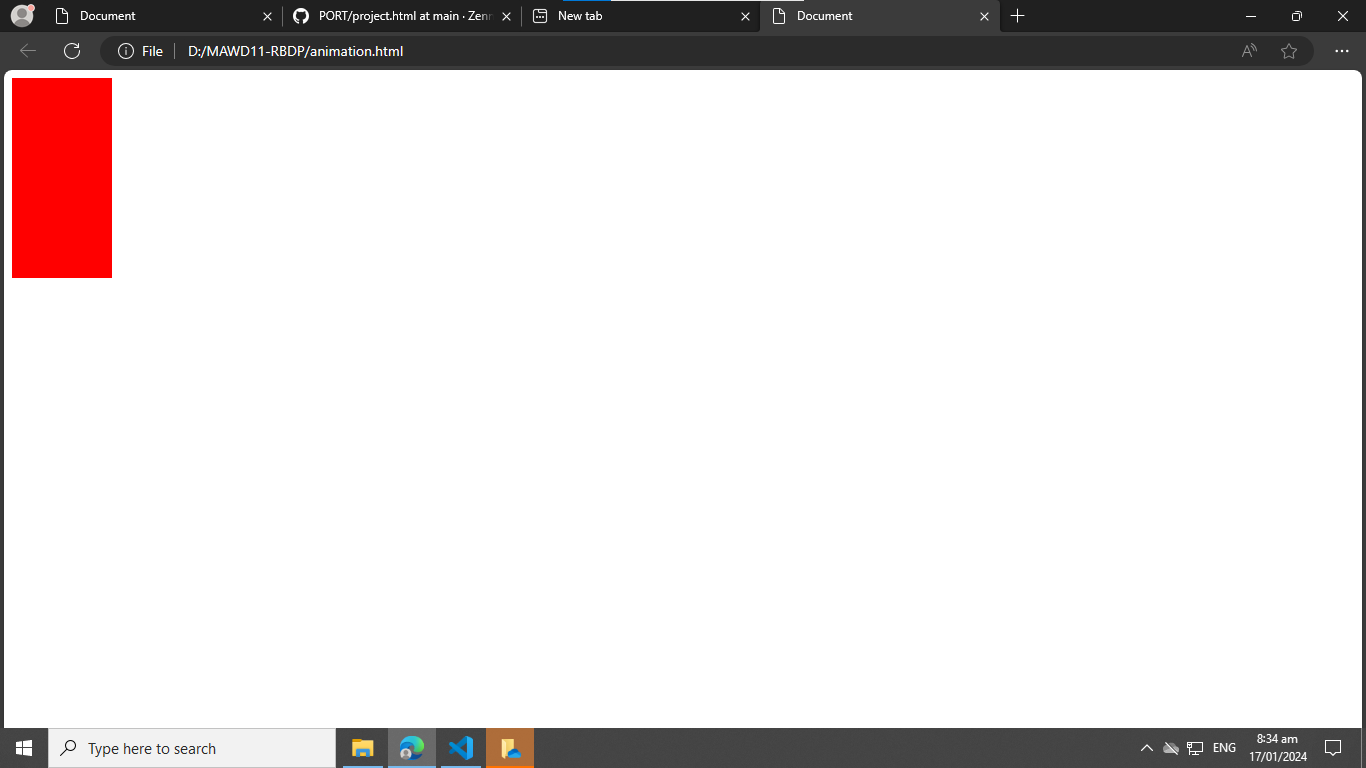
Task: Click the red rectangle on the page
Action: [x=62, y=178]
